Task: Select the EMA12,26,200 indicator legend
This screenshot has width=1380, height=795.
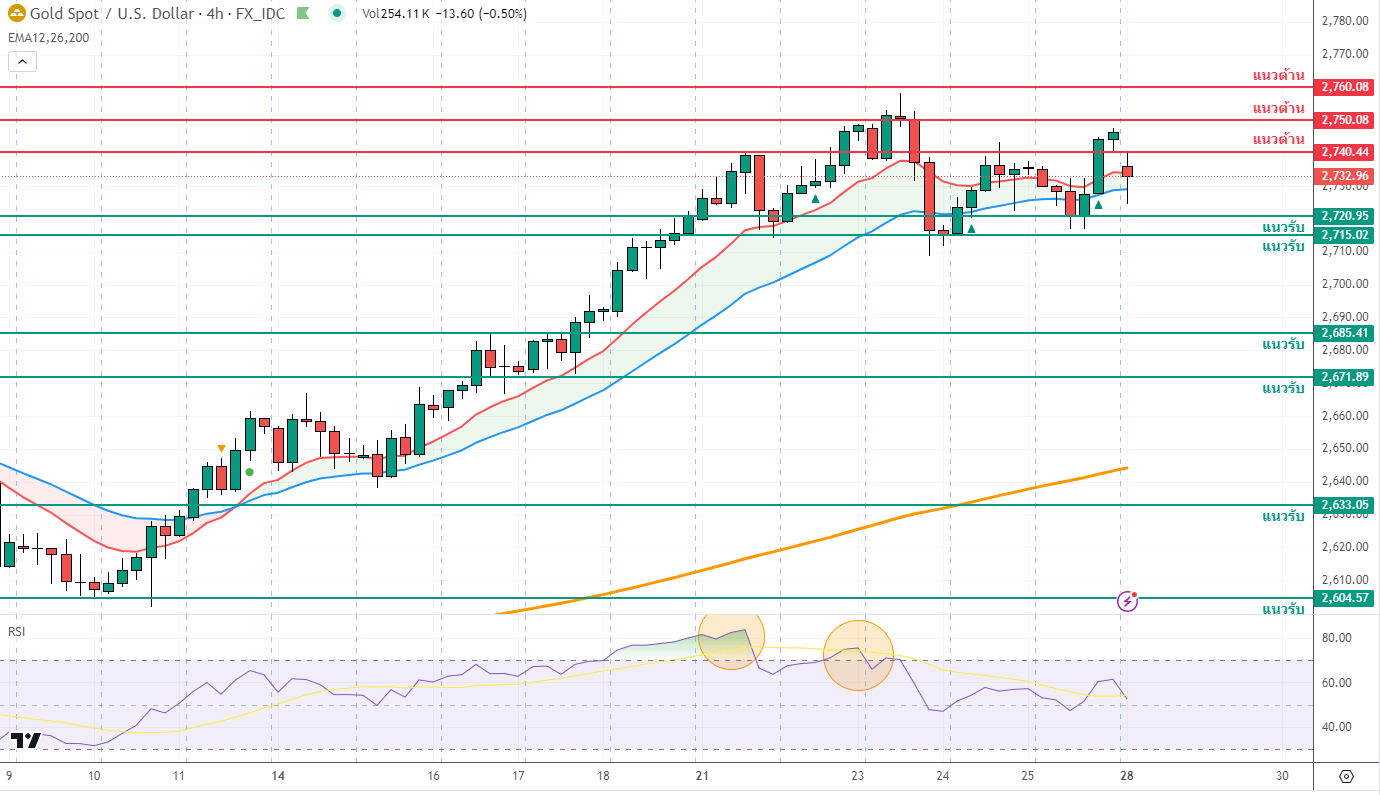Action: click(46, 39)
